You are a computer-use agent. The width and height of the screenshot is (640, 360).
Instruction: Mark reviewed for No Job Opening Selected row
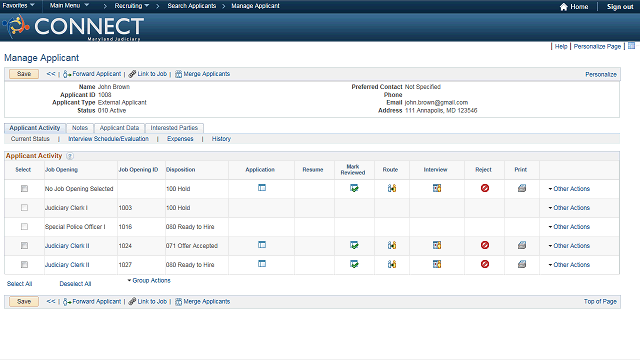354,188
